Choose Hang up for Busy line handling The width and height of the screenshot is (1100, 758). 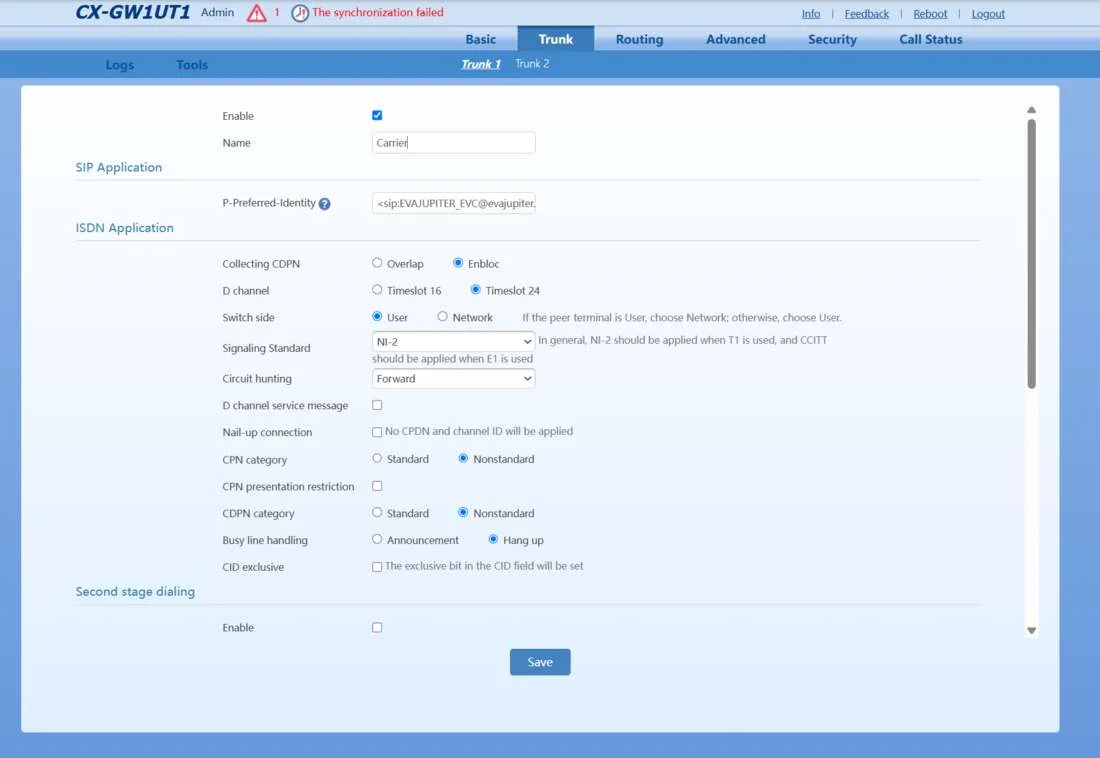(x=493, y=539)
